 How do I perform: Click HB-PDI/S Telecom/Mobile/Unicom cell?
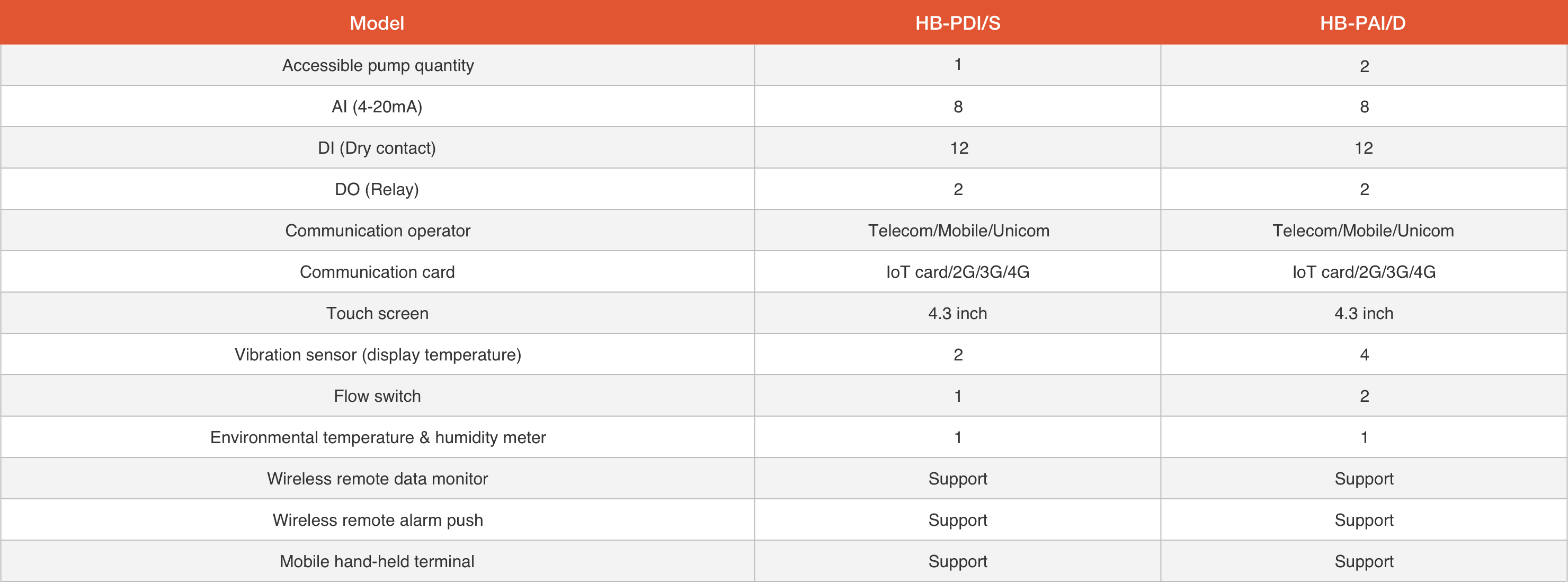958,231
